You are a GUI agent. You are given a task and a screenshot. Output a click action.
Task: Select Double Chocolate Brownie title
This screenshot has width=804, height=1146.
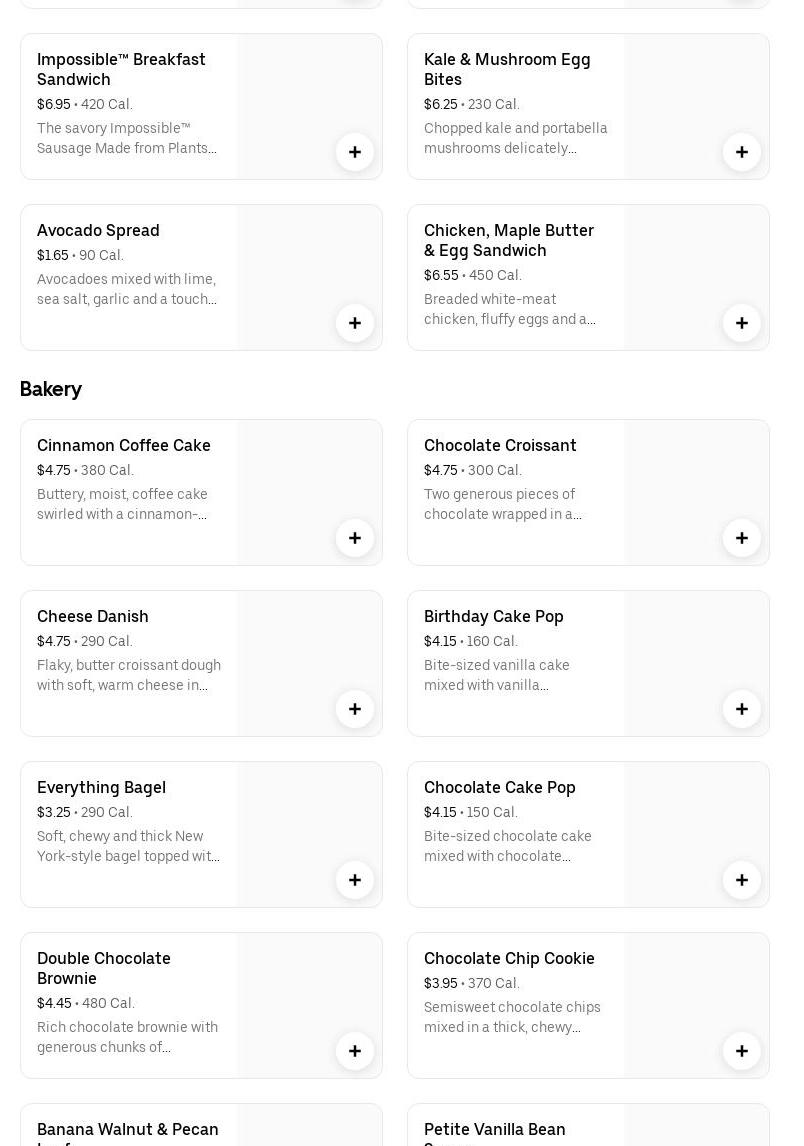(x=104, y=968)
